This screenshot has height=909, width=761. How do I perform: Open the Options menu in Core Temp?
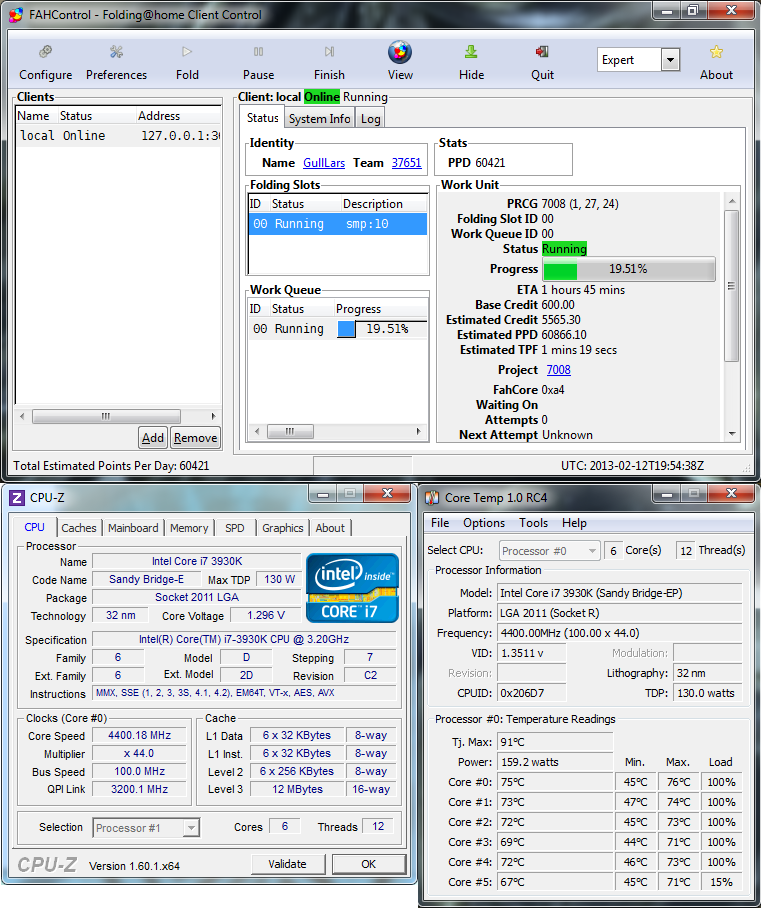point(484,523)
